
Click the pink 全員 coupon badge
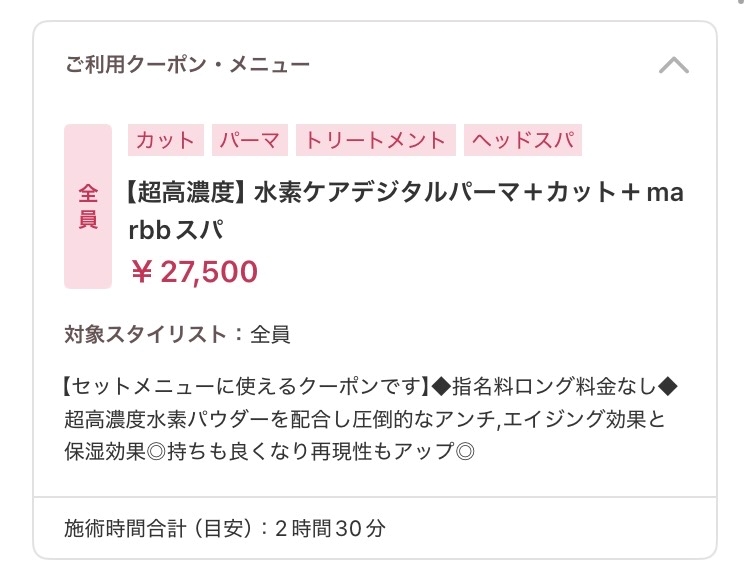tap(88, 207)
